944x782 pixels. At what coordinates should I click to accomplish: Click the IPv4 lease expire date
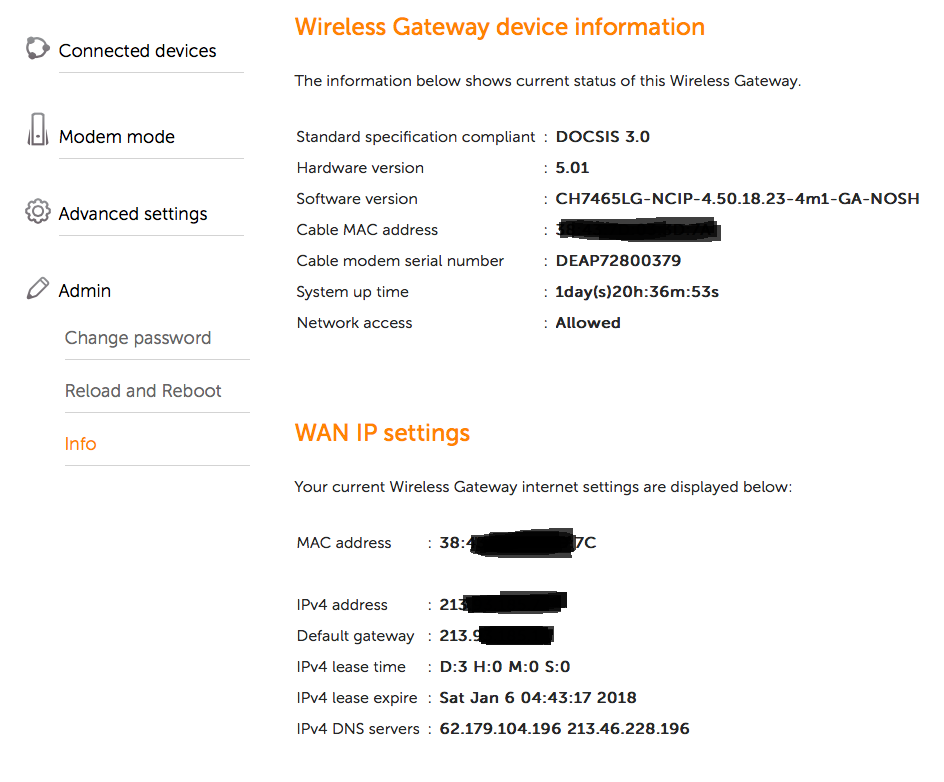point(538,698)
